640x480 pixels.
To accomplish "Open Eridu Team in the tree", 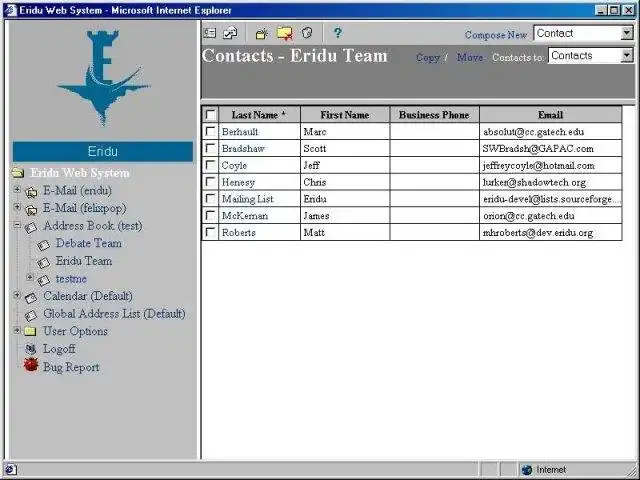I will click(x=84, y=261).
